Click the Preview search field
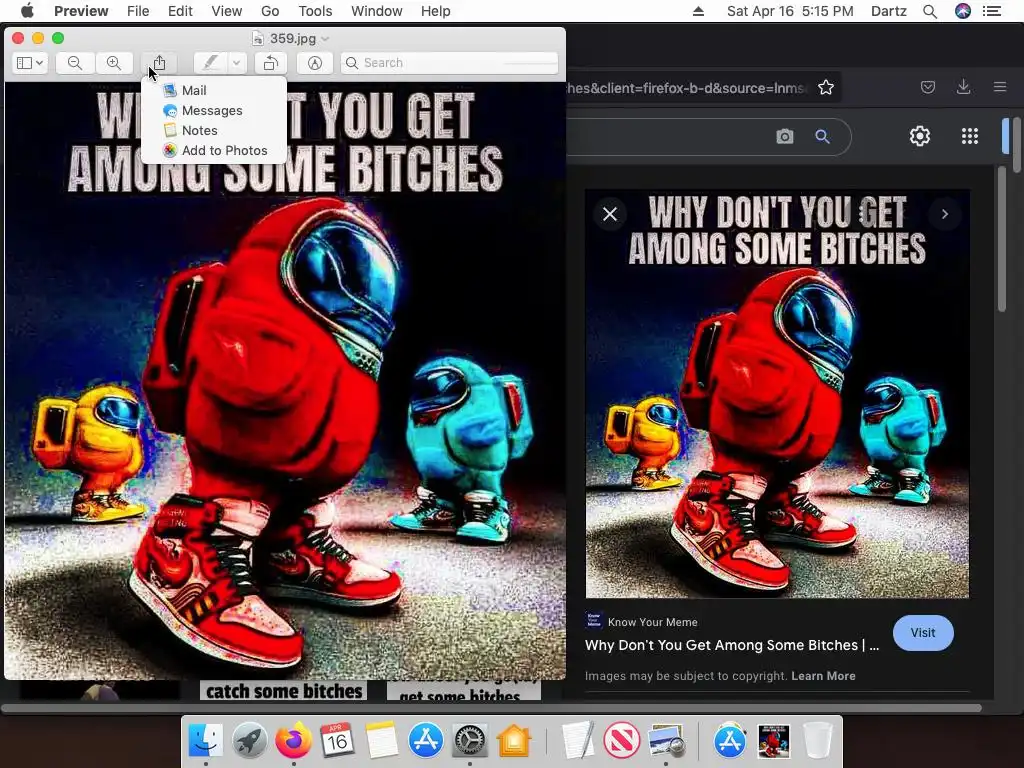Viewport: 1024px width, 768px height. pos(449,63)
